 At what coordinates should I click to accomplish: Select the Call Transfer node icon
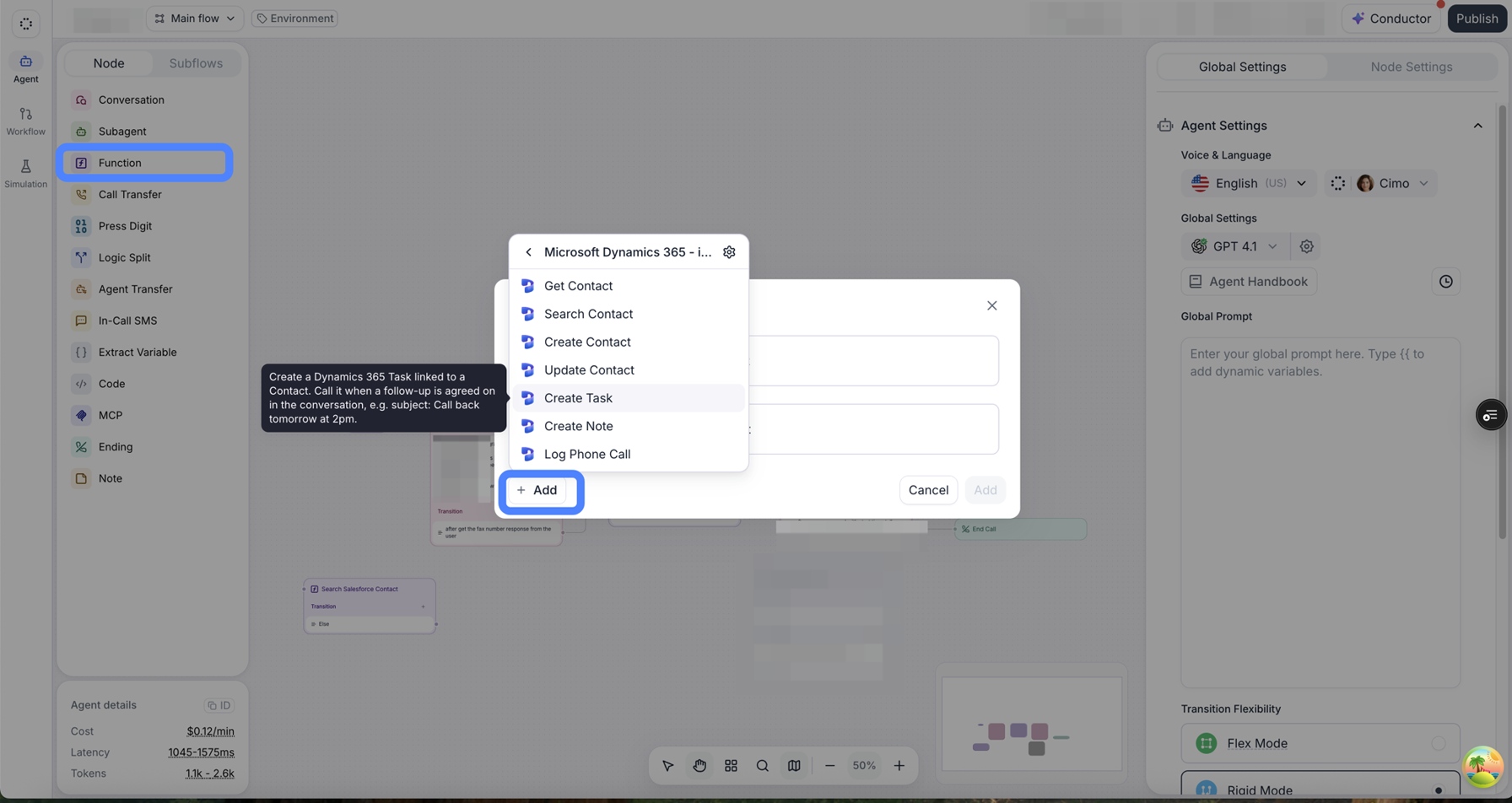[x=81, y=195]
